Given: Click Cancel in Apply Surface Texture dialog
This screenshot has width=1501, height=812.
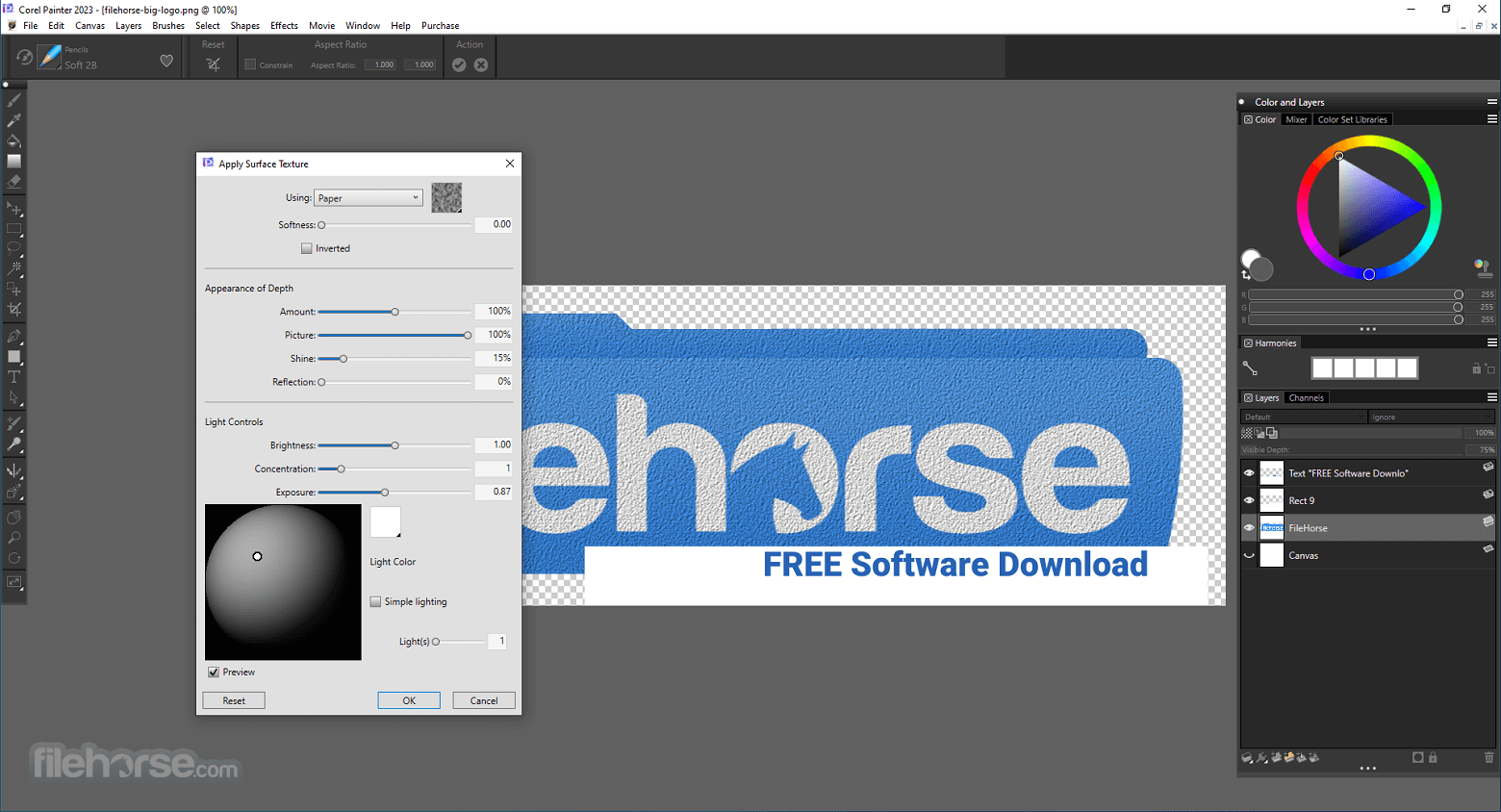Looking at the screenshot, I should [x=484, y=700].
